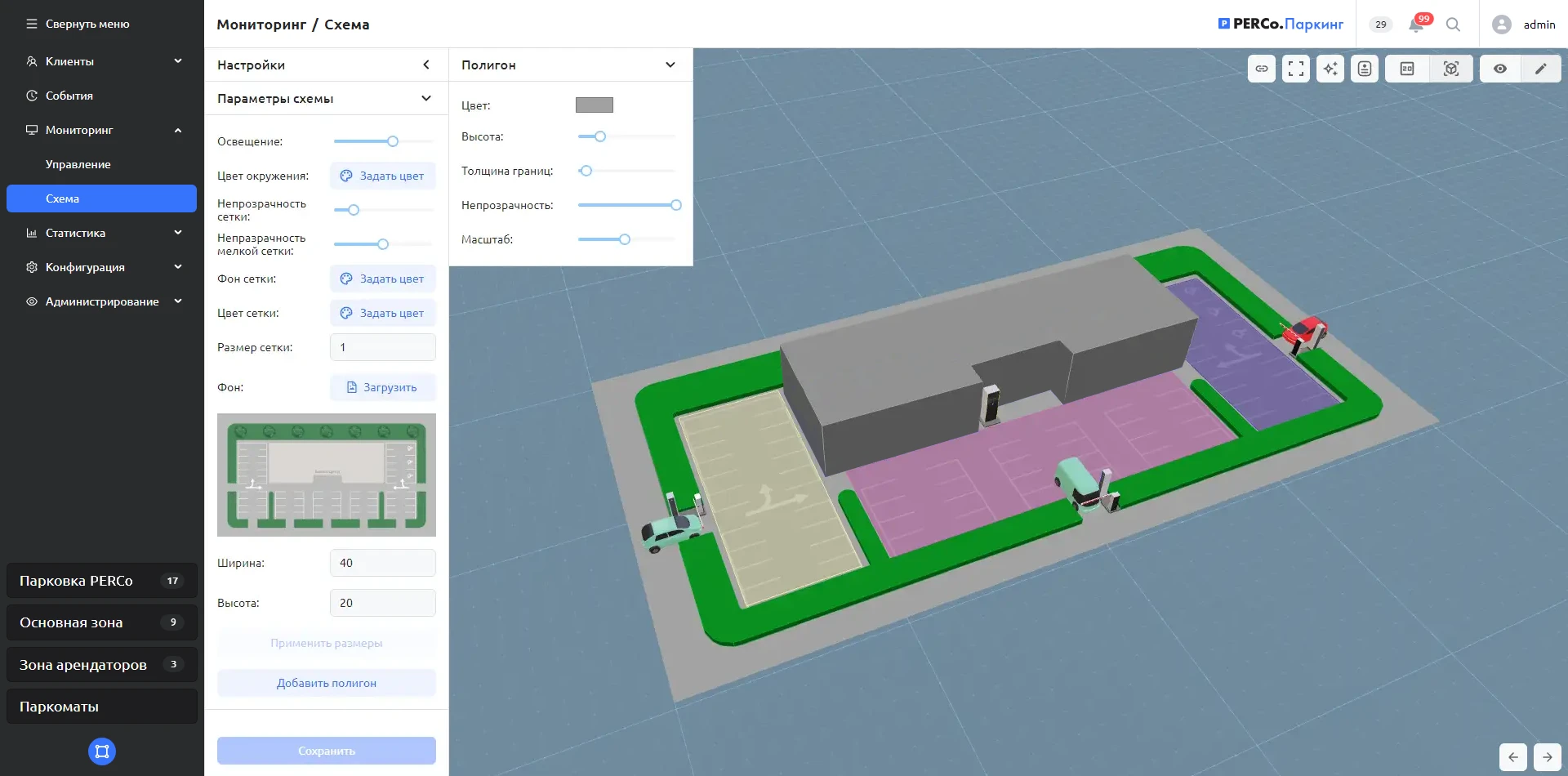Collapse the Полигон panel
This screenshot has width=1568, height=776.
coord(670,65)
